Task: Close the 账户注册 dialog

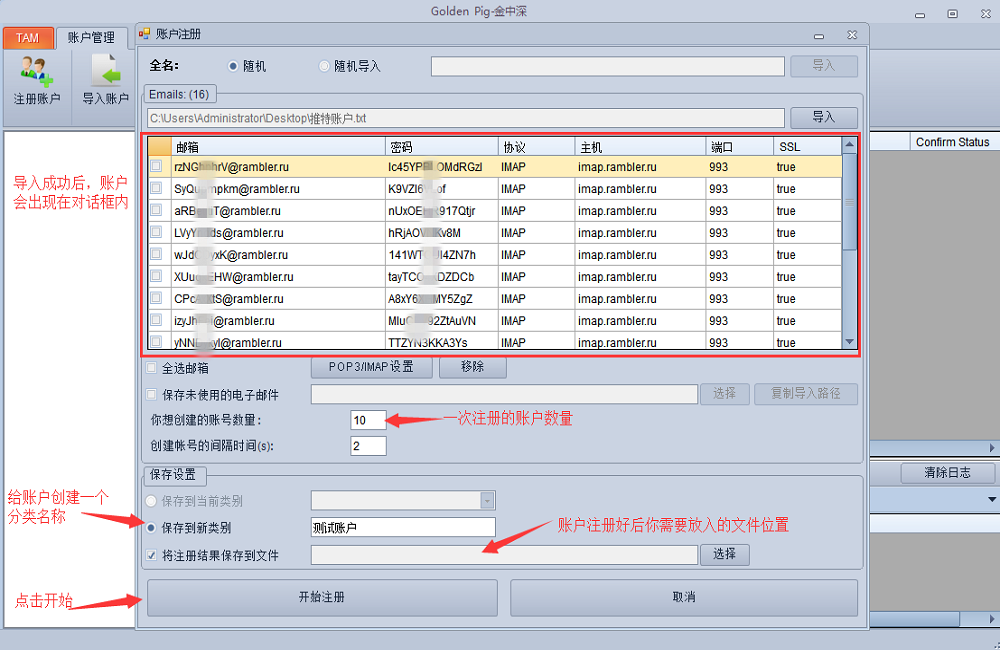Action: tap(852, 35)
